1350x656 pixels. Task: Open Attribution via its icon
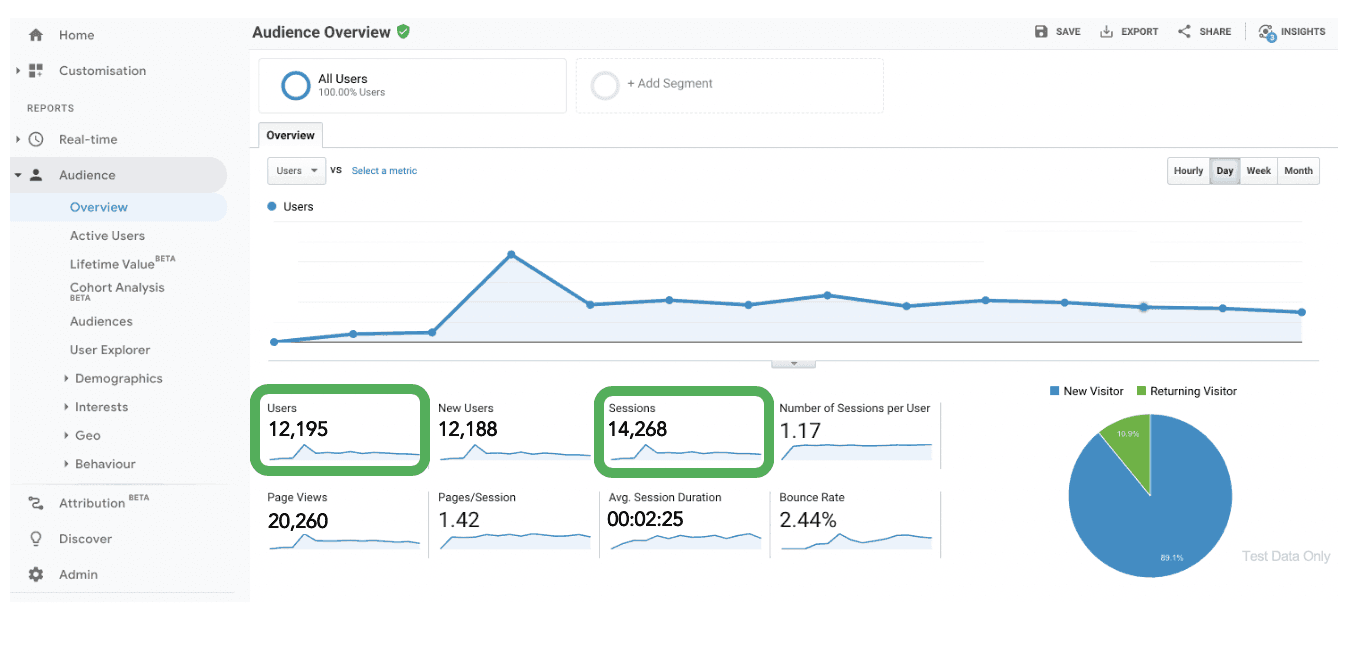coord(37,502)
